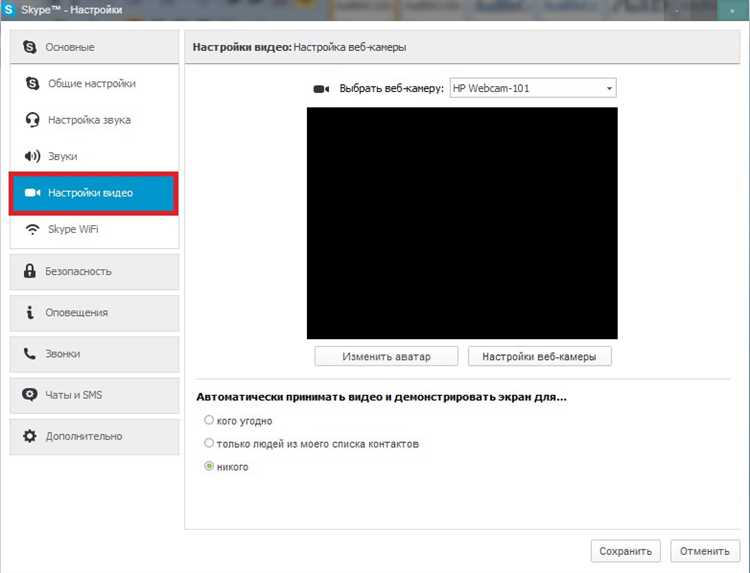Cancel changes with Отменить
The height and width of the screenshot is (573, 750).
pos(705,551)
